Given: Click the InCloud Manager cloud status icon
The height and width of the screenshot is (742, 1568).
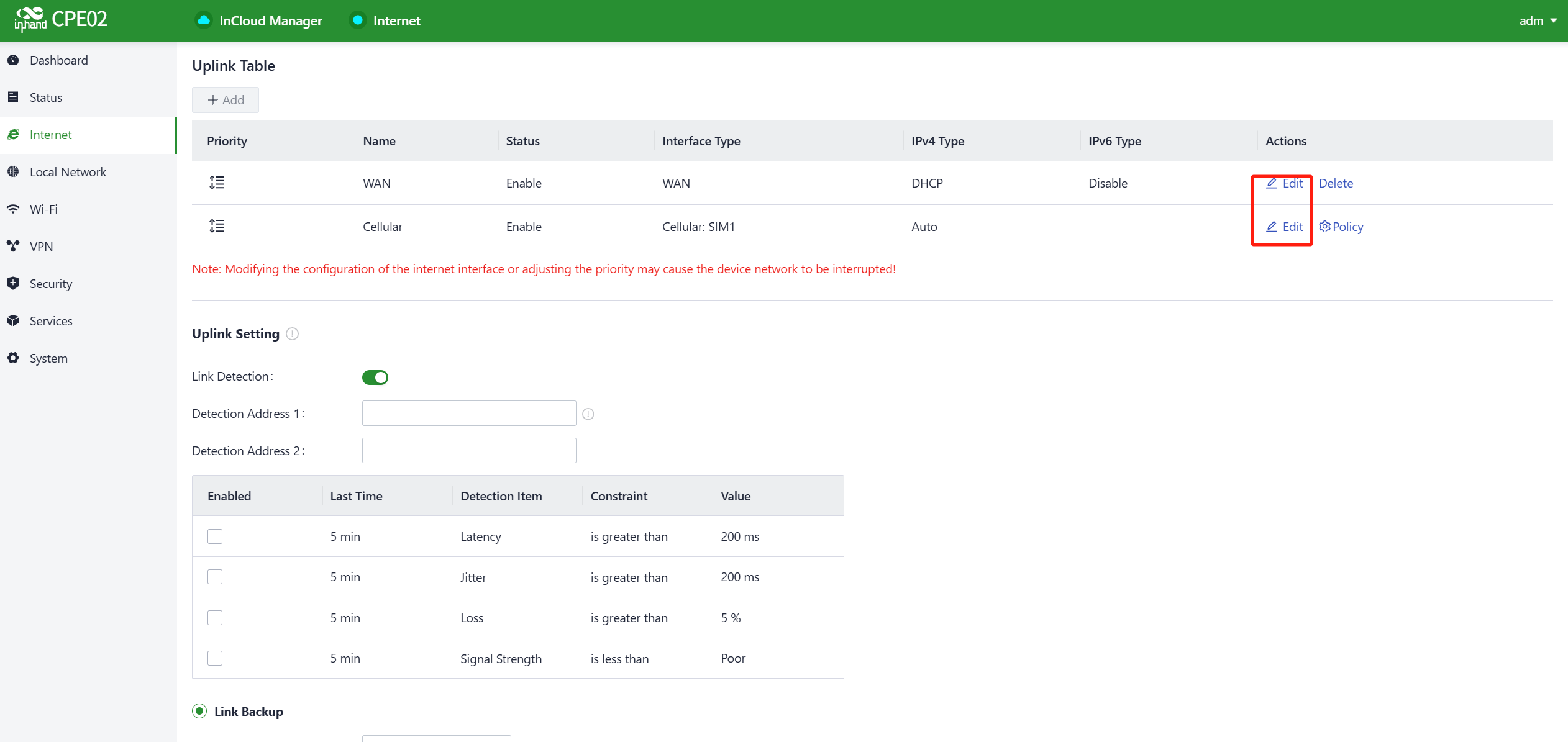Looking at the screenshot, I should (203, 20).
